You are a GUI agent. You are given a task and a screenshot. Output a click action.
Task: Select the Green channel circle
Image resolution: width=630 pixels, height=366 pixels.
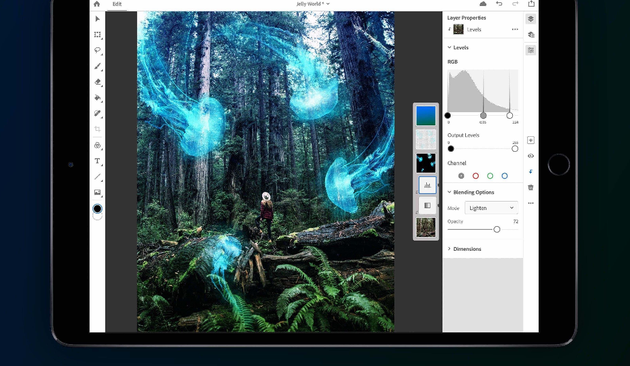pos(490,176)
